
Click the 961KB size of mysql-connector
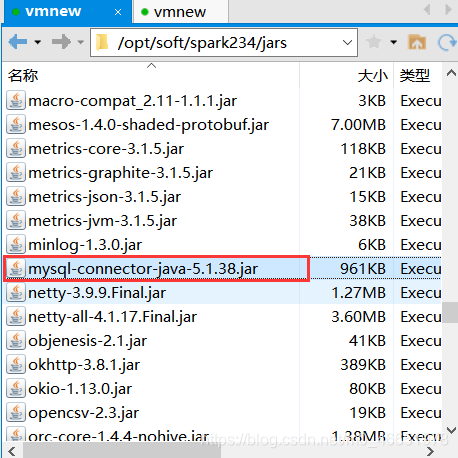363,269
